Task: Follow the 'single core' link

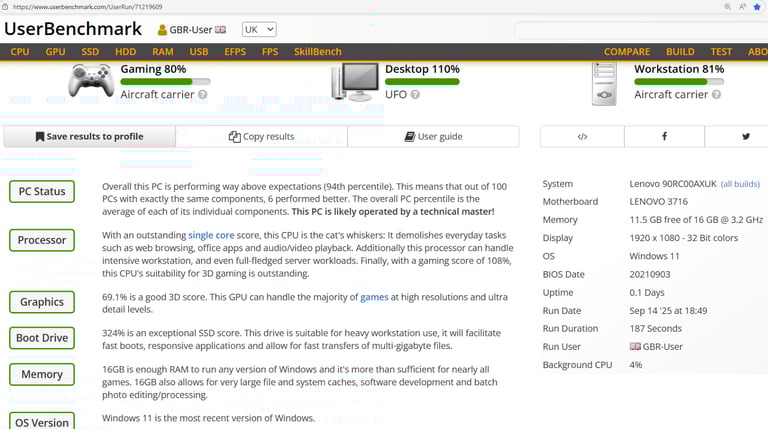Action: click(x=211, y=235)
